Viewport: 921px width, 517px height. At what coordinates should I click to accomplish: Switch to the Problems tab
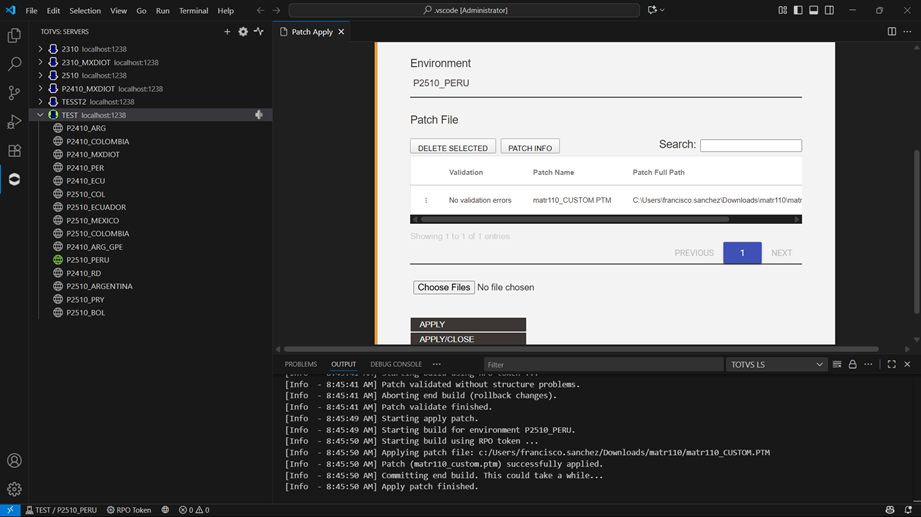(x=301, y=364)
